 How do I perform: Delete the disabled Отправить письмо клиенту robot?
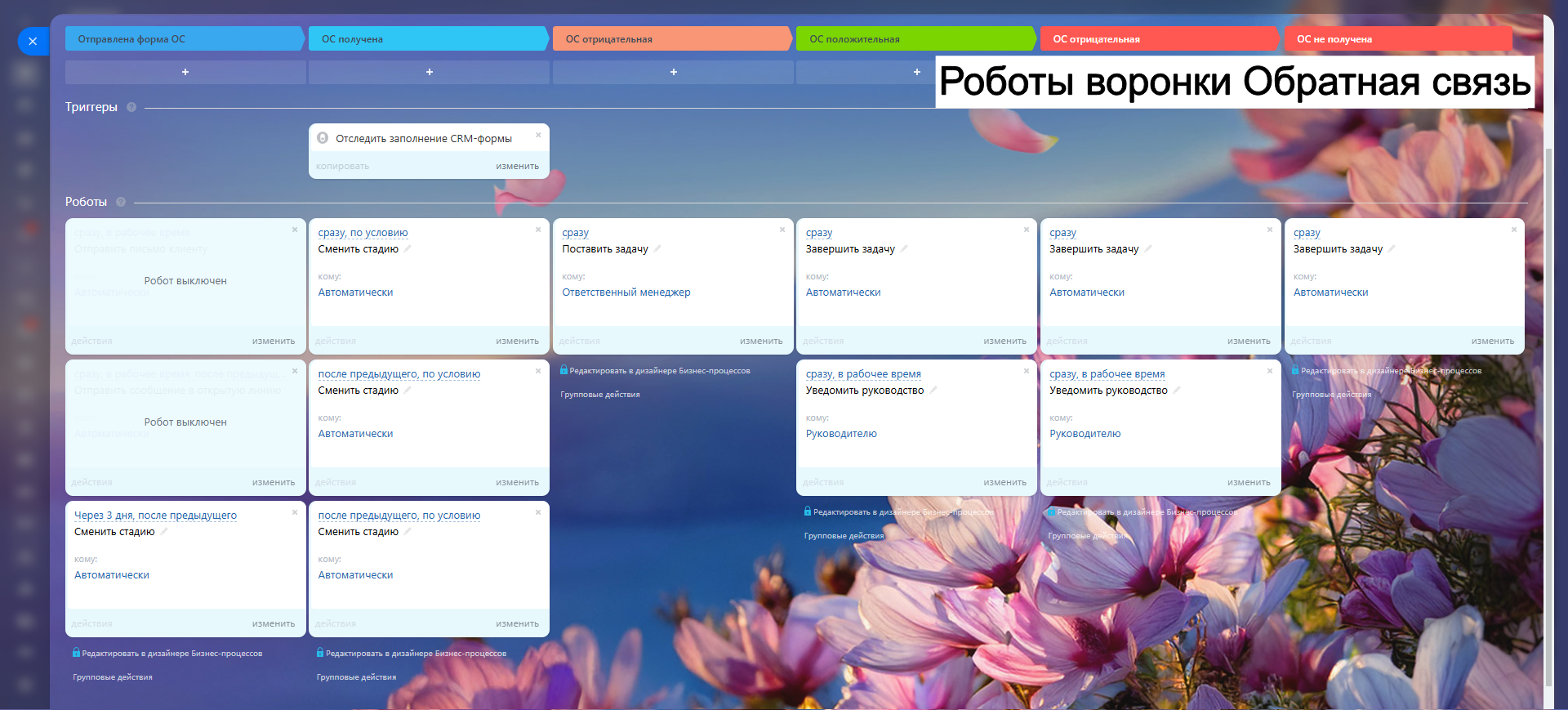(295, 230)
